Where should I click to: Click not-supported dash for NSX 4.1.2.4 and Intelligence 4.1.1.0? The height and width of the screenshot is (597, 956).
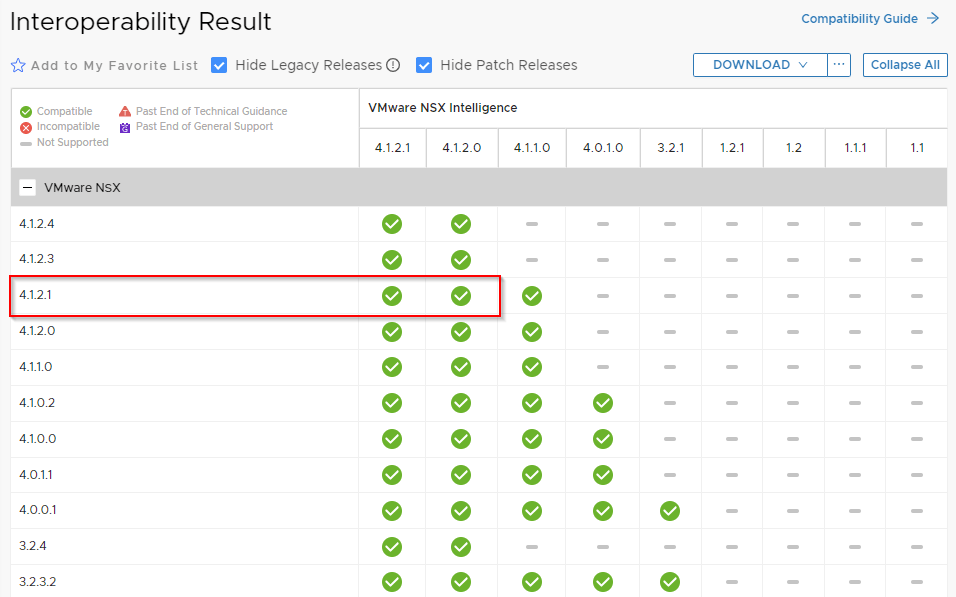pyautogui.click(x=532, y=224)
